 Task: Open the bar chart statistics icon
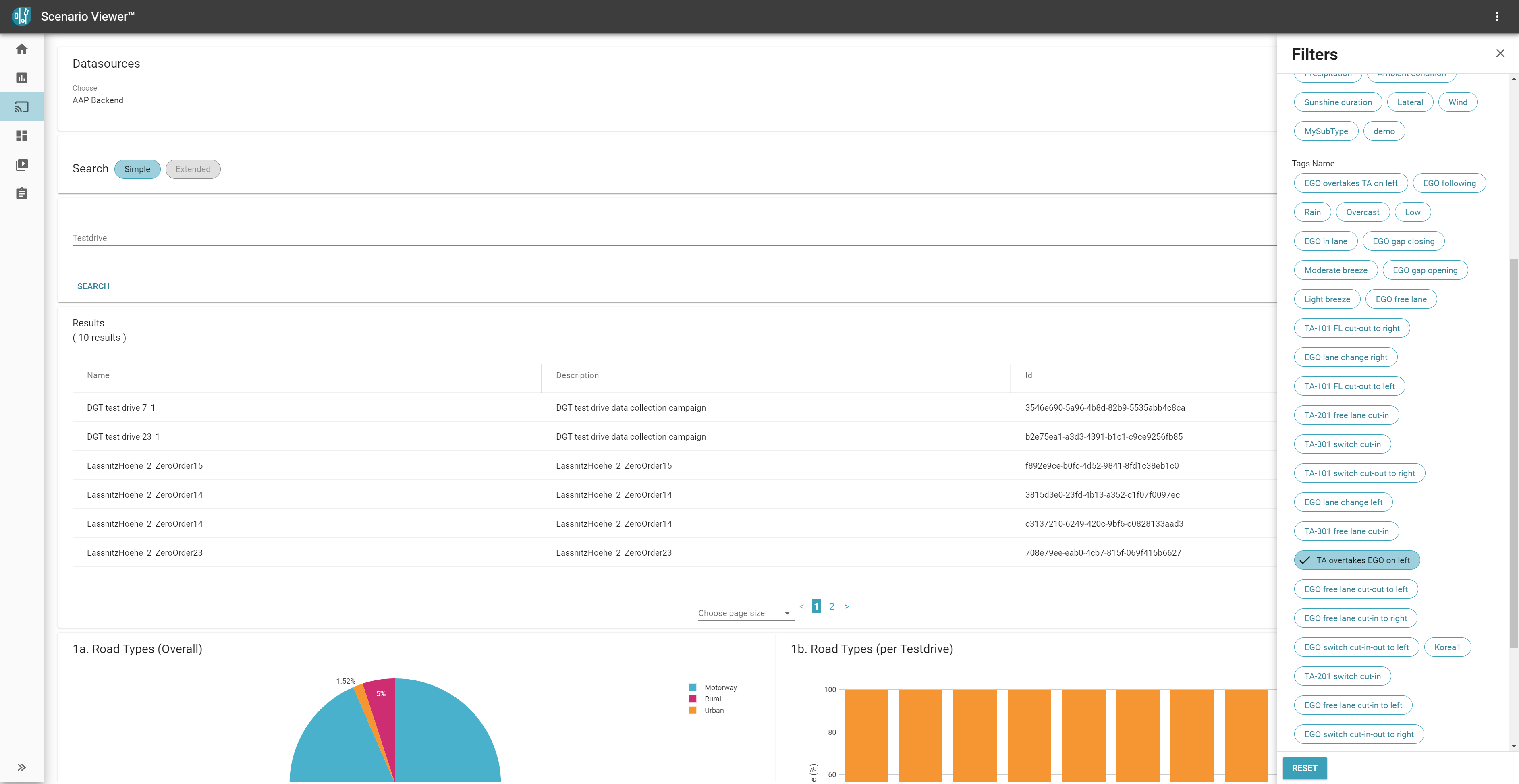tap(22, 78)
